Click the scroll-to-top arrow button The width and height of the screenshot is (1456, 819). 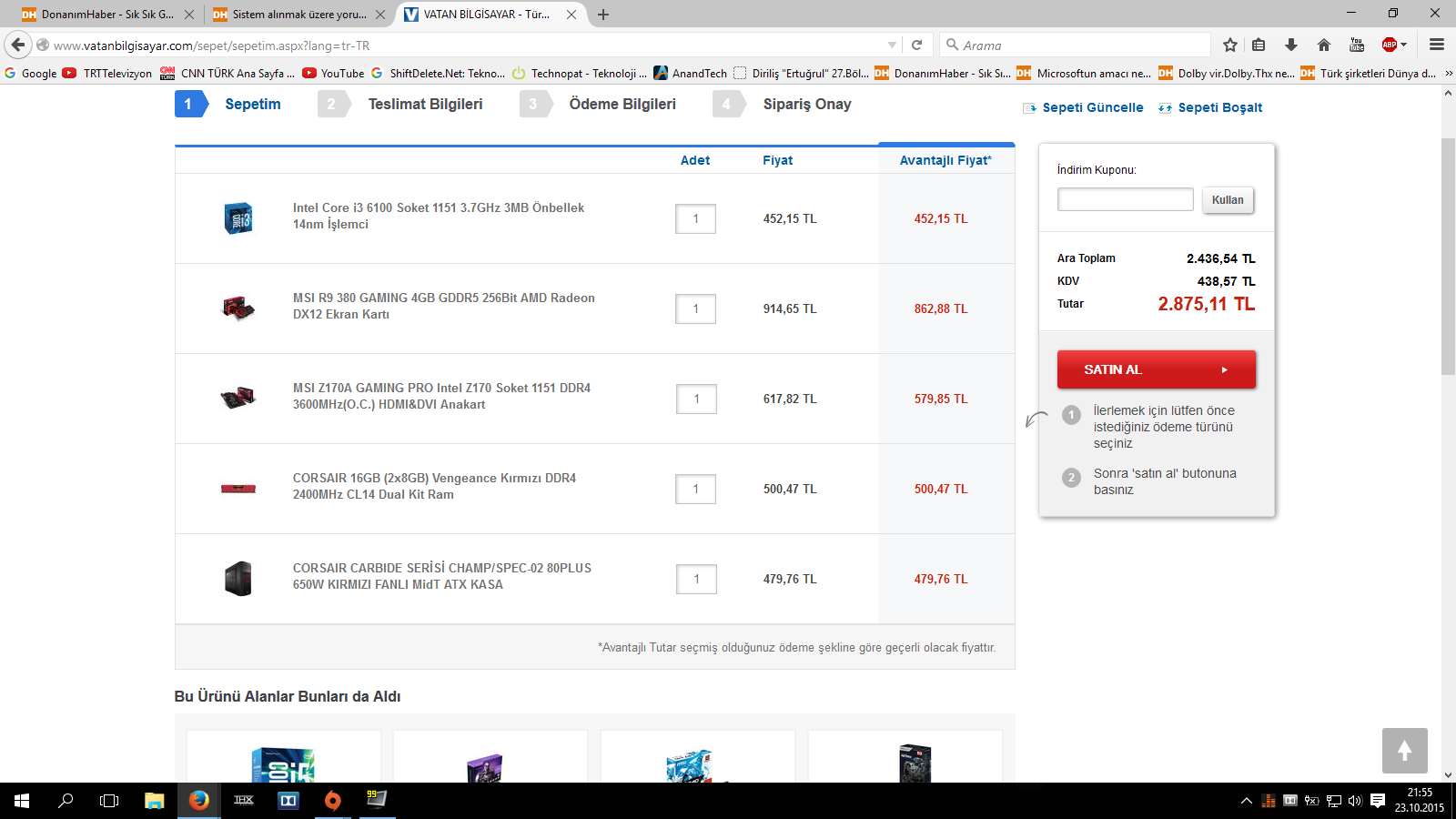(x=1404, y=751)
